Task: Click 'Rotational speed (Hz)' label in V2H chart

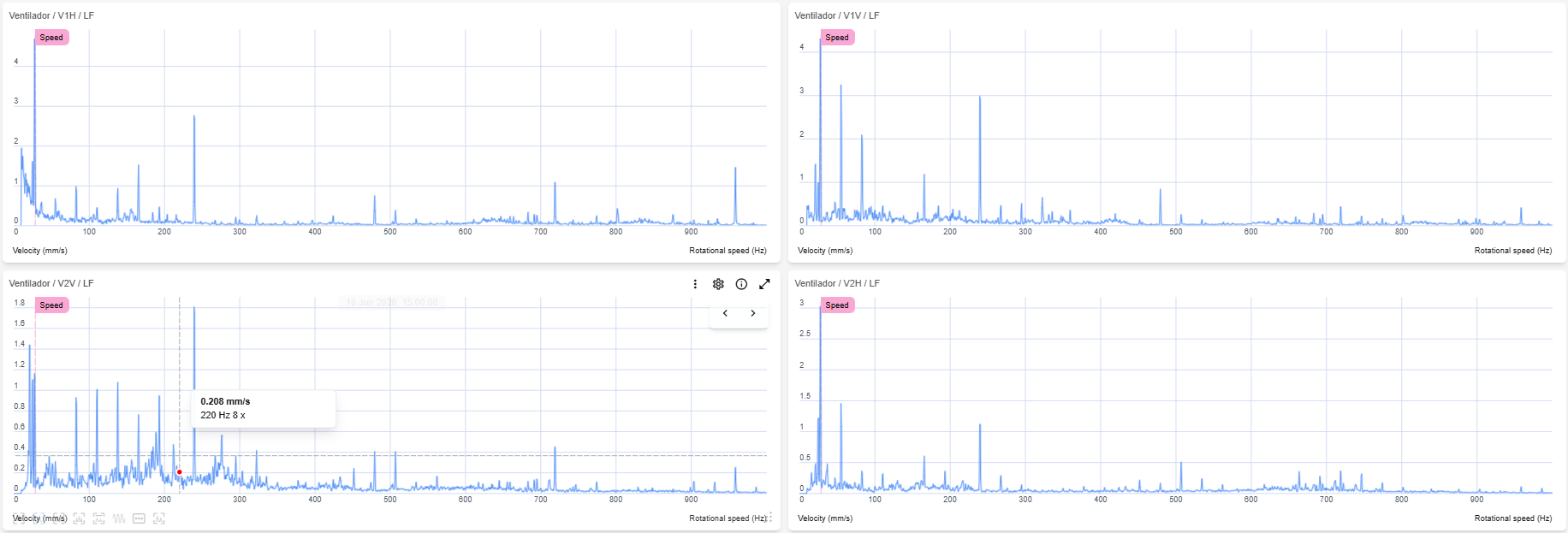Action: tap(1512, 518)
